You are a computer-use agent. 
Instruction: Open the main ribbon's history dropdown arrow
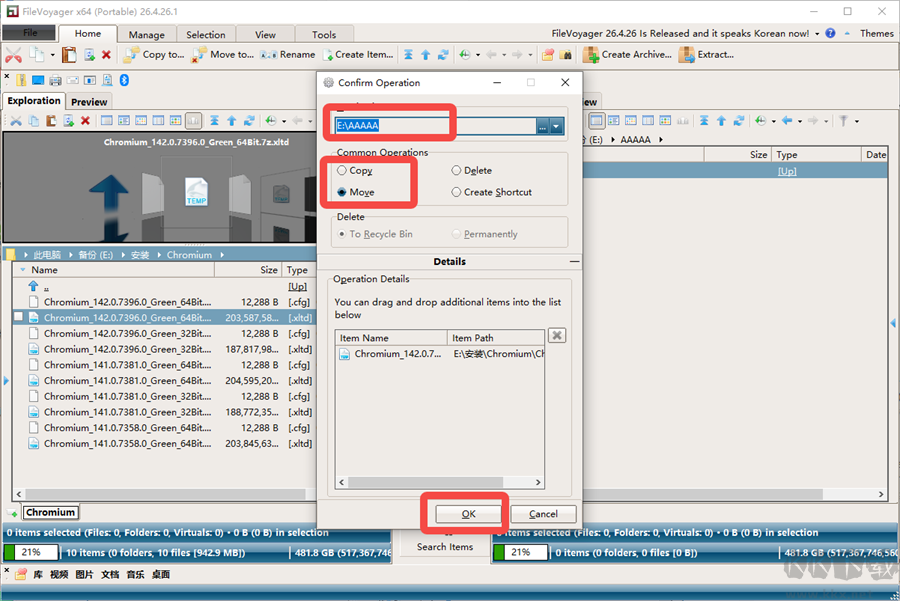click(x=478, y=55)
